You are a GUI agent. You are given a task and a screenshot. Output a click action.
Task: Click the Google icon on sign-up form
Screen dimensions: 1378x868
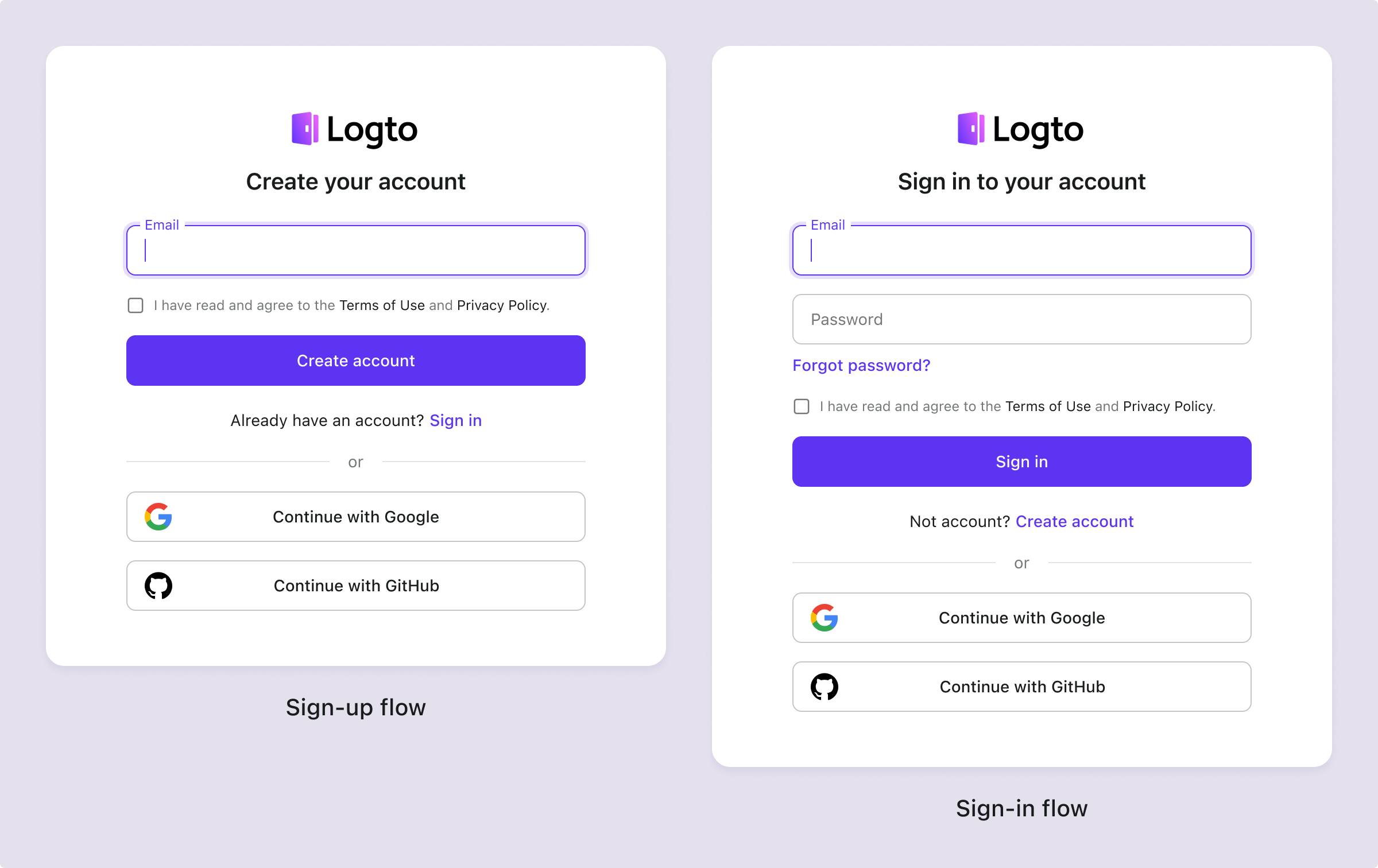click(x=159, y=517)
